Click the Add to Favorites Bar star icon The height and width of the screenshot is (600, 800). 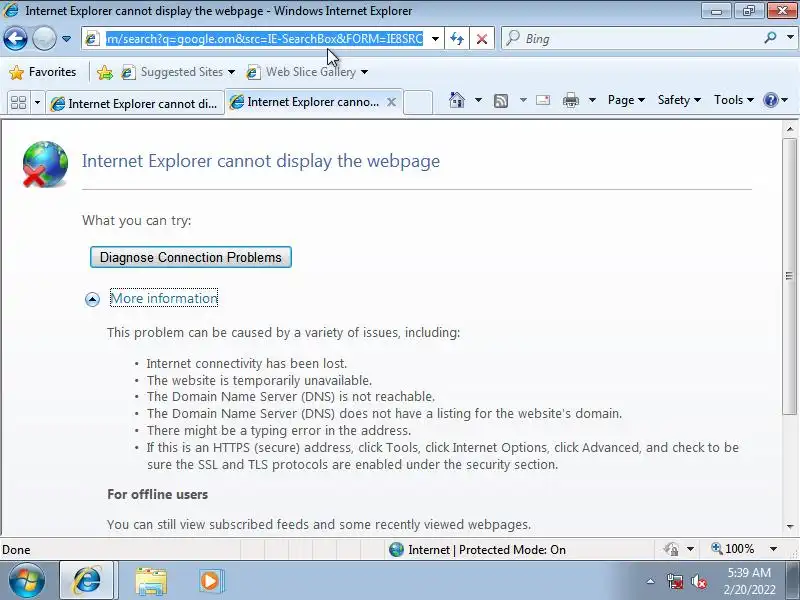105,72
